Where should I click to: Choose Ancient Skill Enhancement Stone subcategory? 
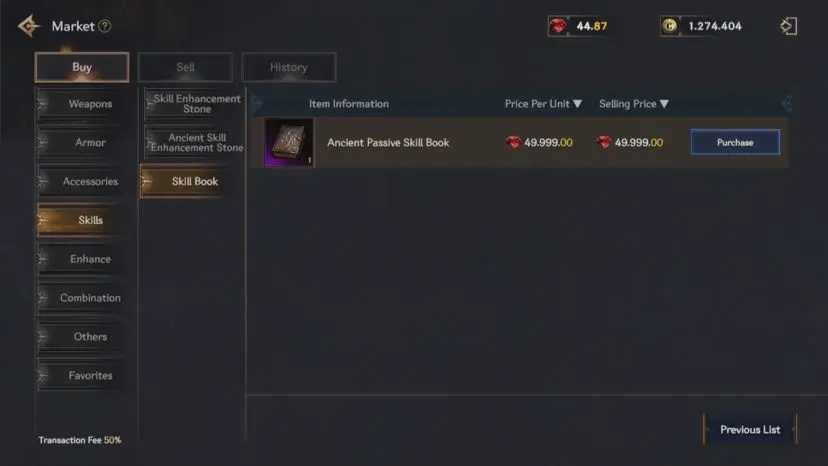195,143
